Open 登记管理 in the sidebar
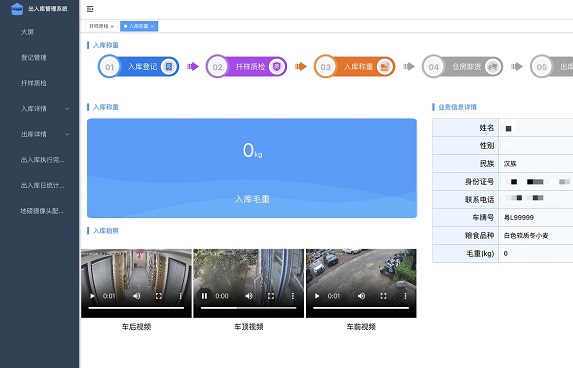 click(x=34, y=57)
